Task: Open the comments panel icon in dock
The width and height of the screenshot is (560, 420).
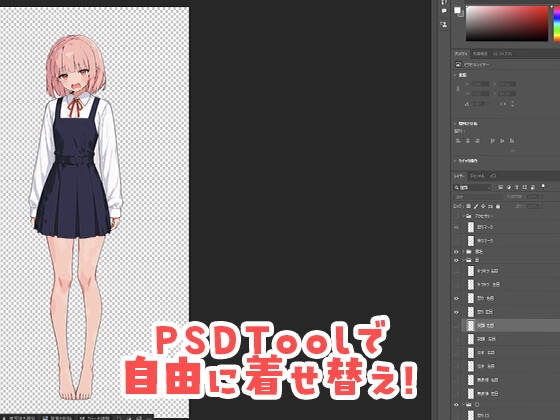Action: coord(444,11)
